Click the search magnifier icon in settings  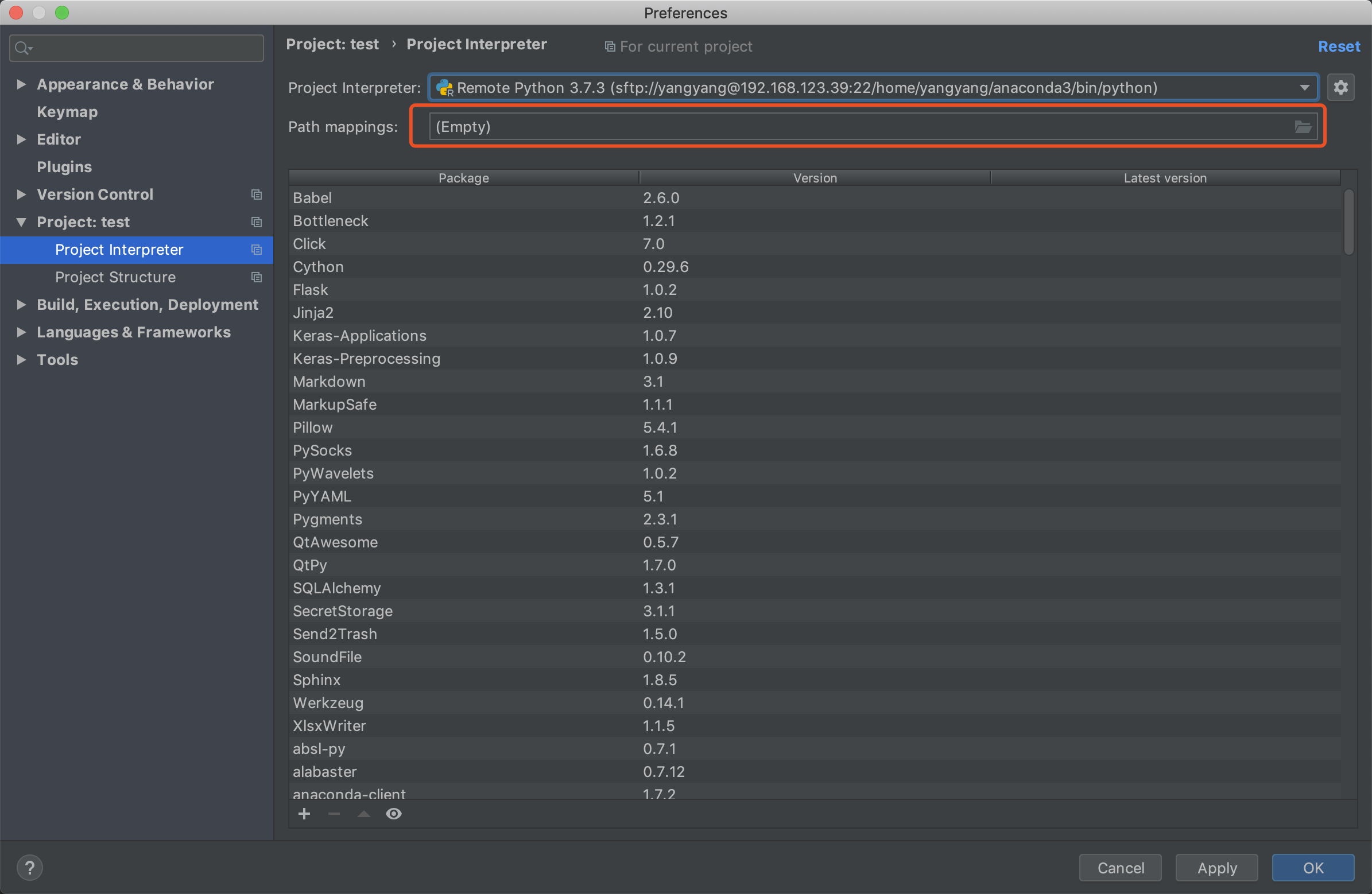click(x=22, y=48)
